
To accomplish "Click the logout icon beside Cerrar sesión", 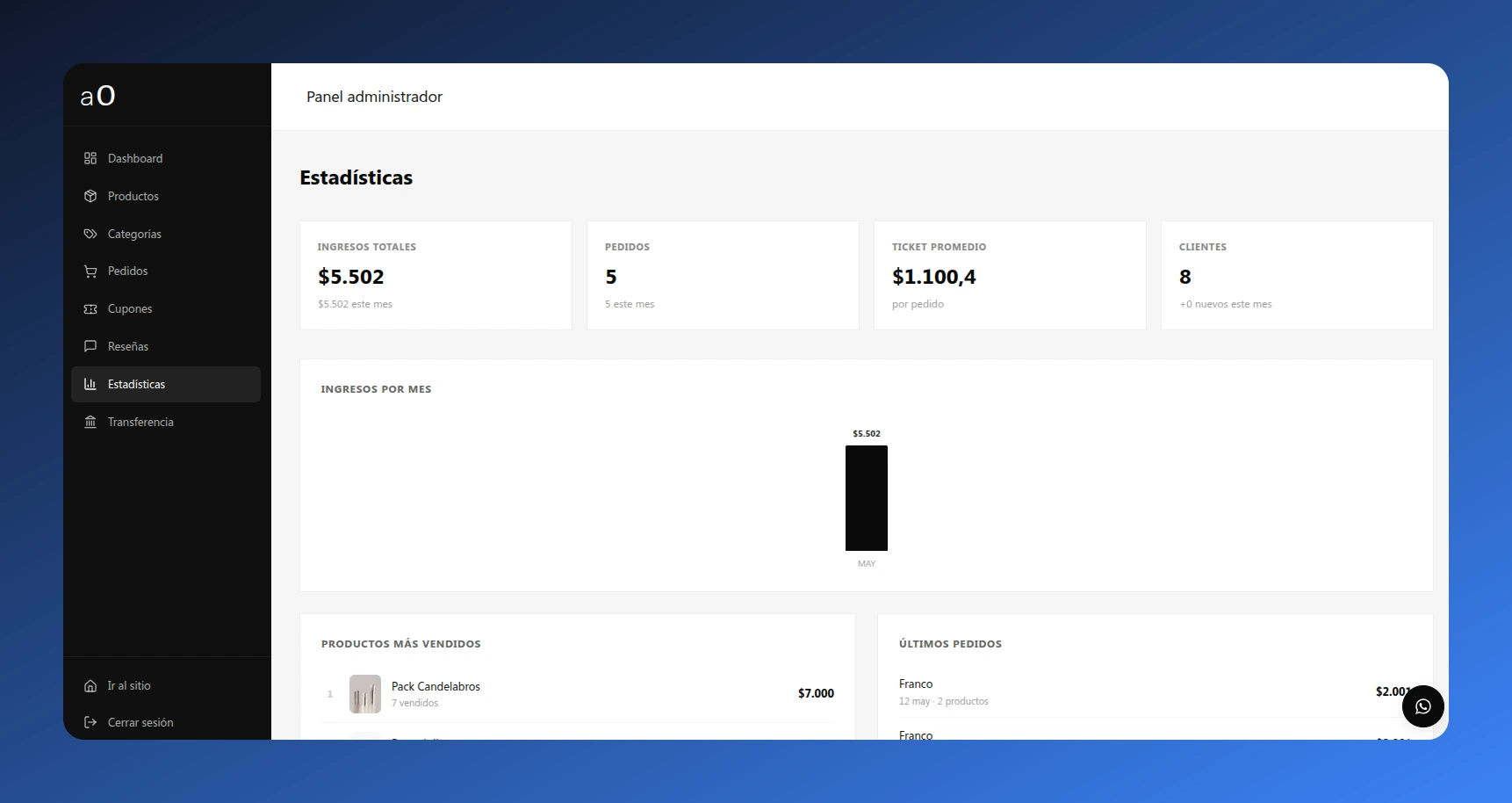I will tap(90, 722).
